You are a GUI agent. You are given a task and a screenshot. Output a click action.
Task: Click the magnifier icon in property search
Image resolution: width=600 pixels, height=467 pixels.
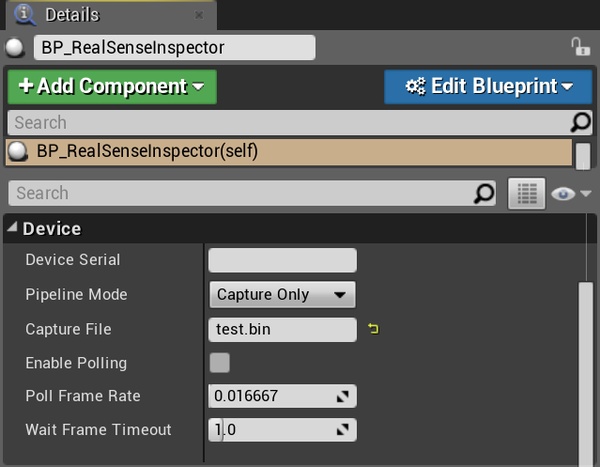(484, 193)
